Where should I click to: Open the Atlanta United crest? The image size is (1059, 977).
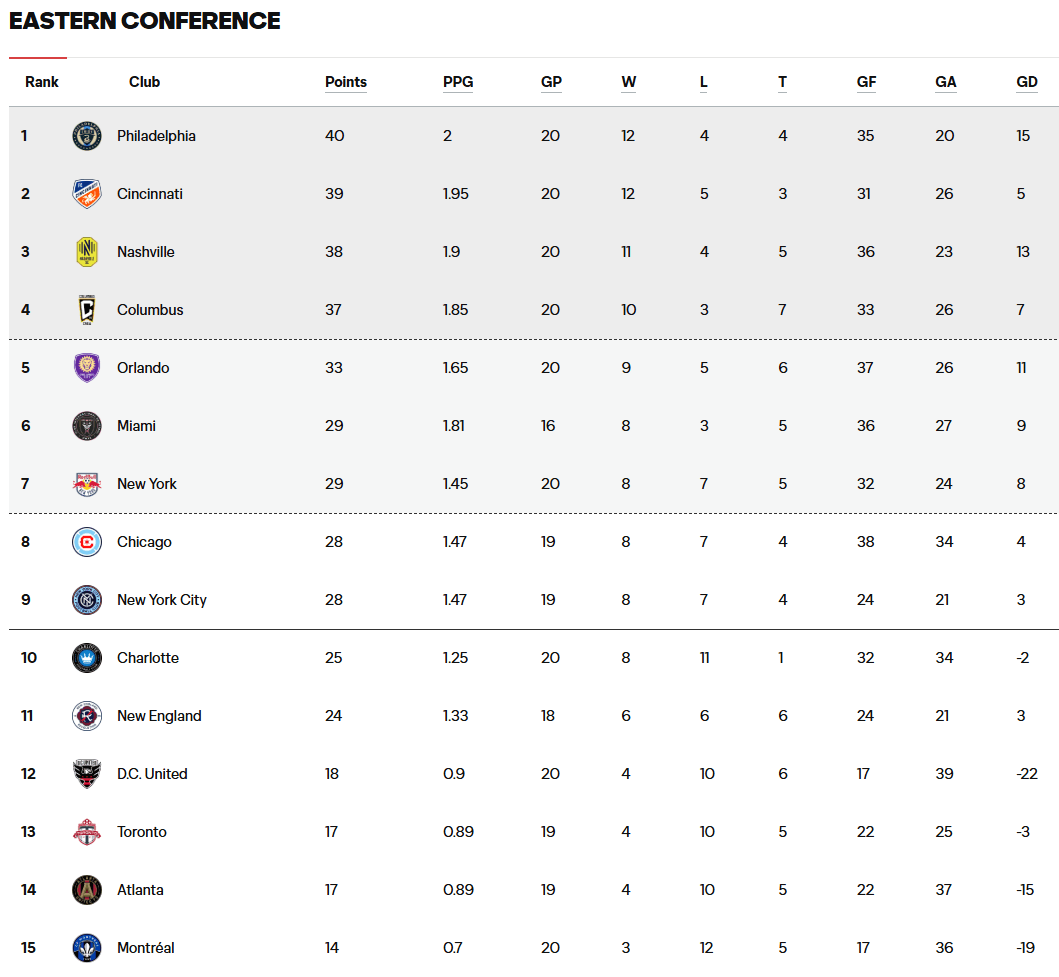86,890
